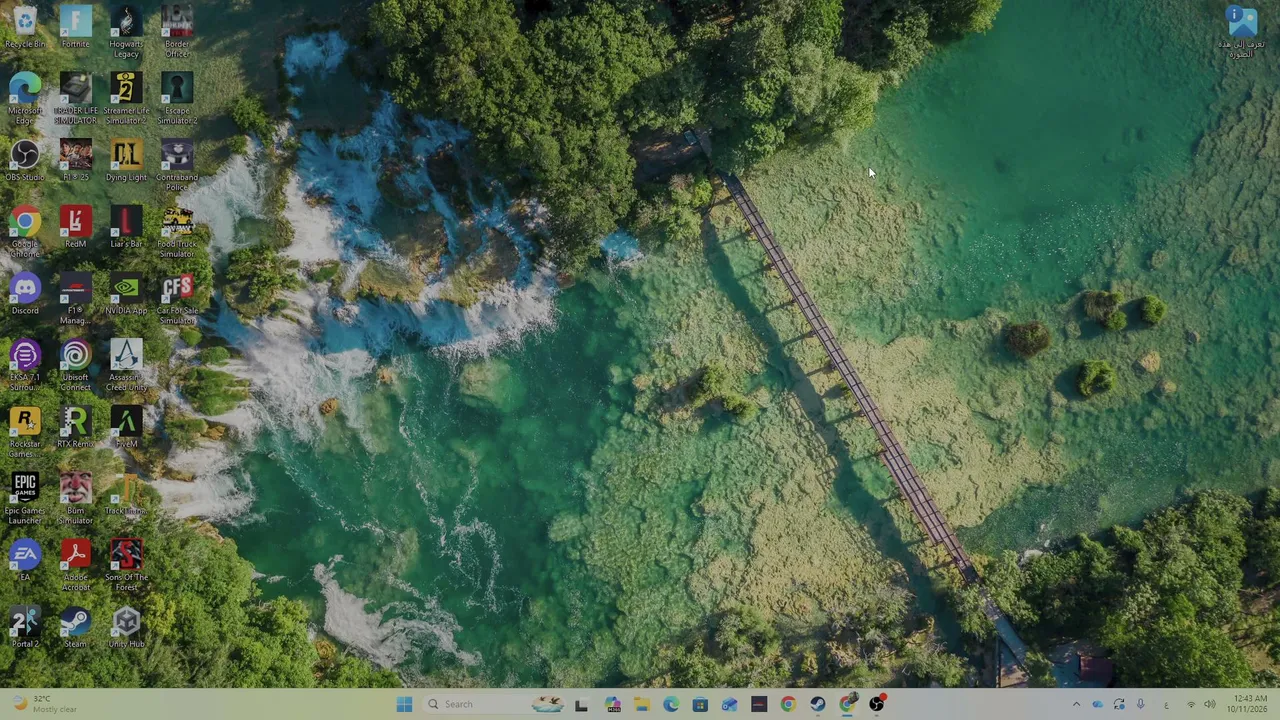Select the Sons Of The Forest shortcut

[126, 567]
